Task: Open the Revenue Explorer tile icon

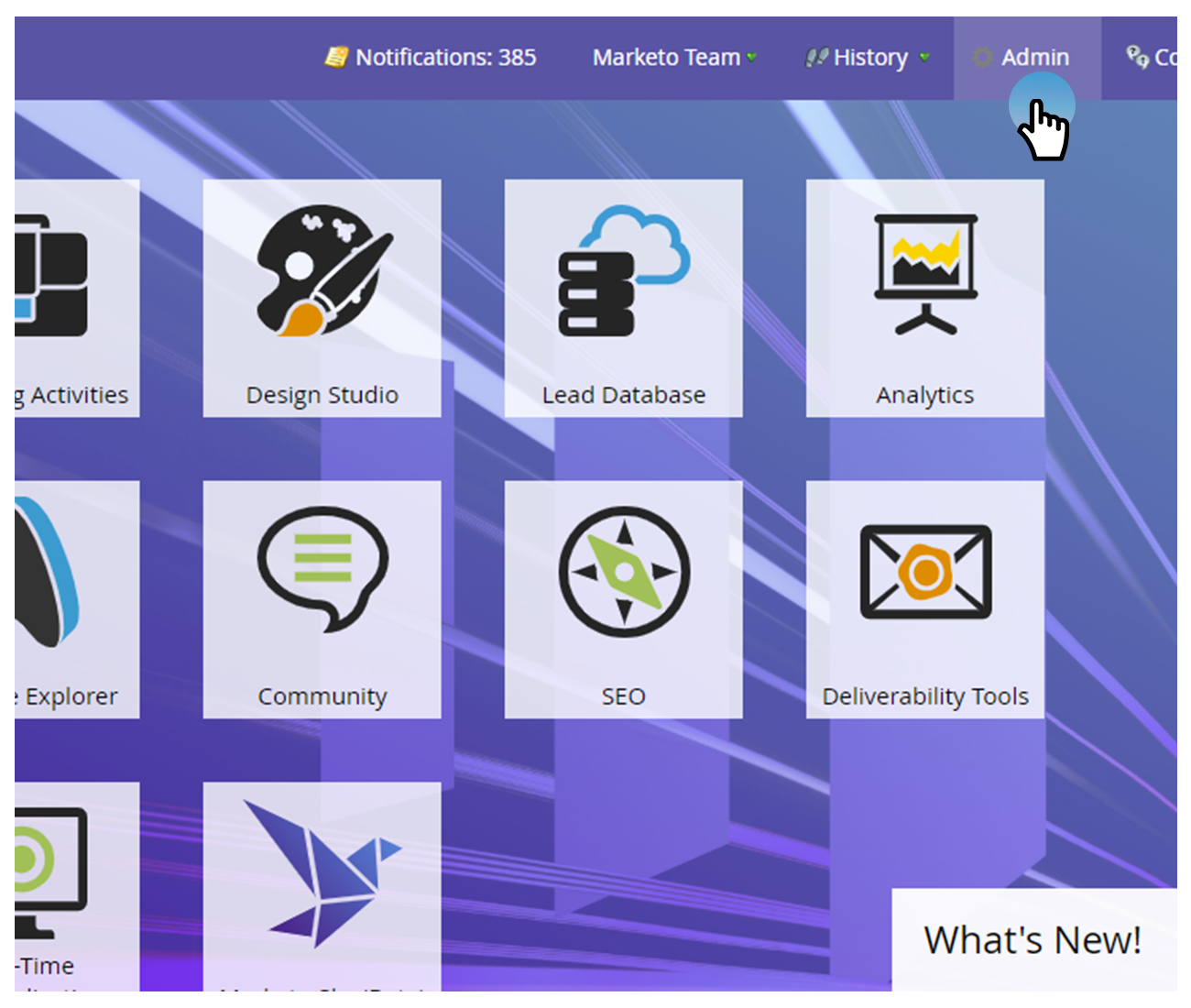Action: point(48,573)
